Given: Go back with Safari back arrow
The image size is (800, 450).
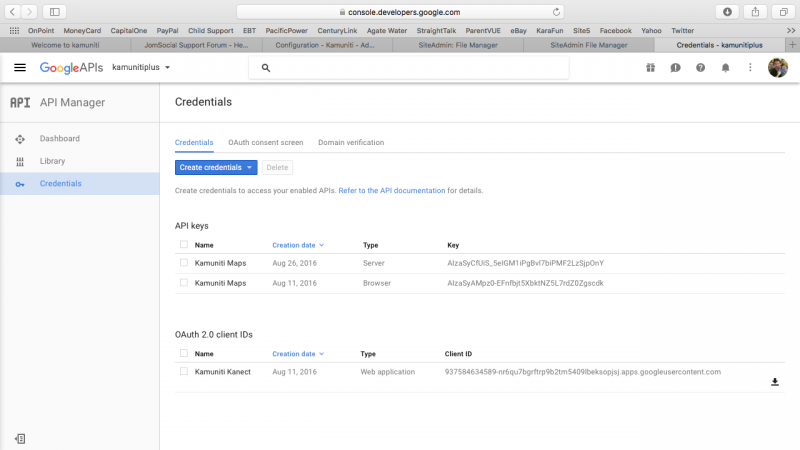Looking at the screenshot, I should pyautogui.click(x=13, y=11).
